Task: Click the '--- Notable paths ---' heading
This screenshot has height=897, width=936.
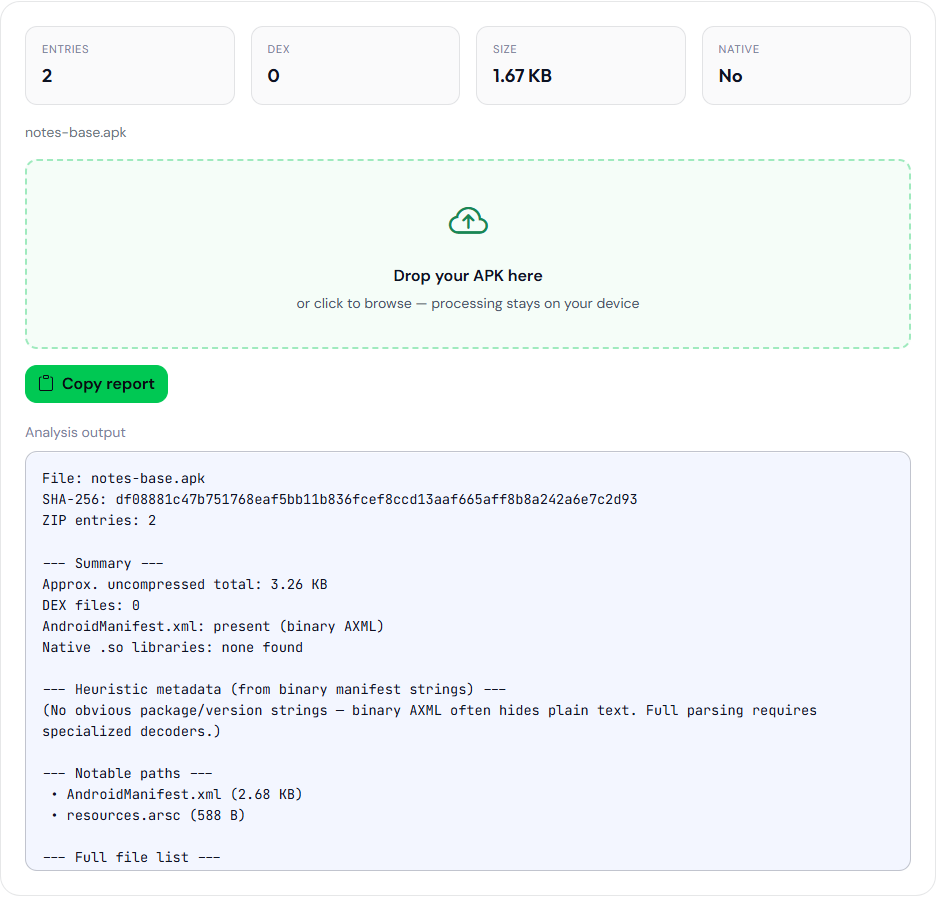Action: click(127, 773)
